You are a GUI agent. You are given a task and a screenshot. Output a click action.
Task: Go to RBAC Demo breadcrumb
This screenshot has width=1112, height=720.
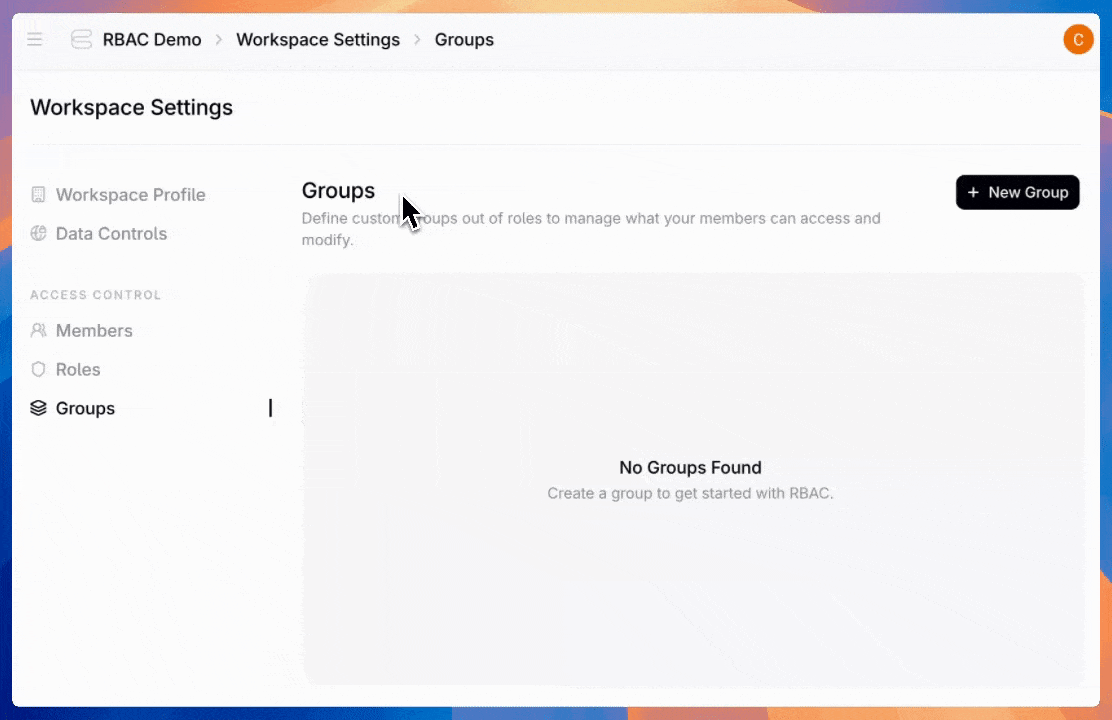click(x=152, y=40)
